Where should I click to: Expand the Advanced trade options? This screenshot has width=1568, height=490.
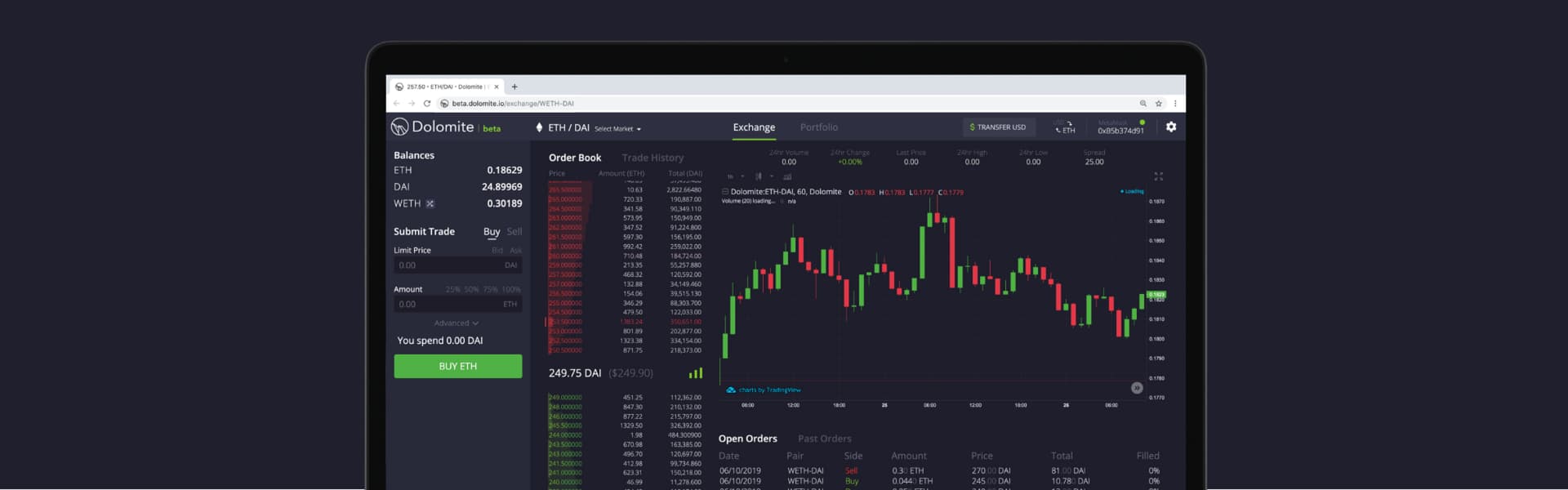[457, 323]
